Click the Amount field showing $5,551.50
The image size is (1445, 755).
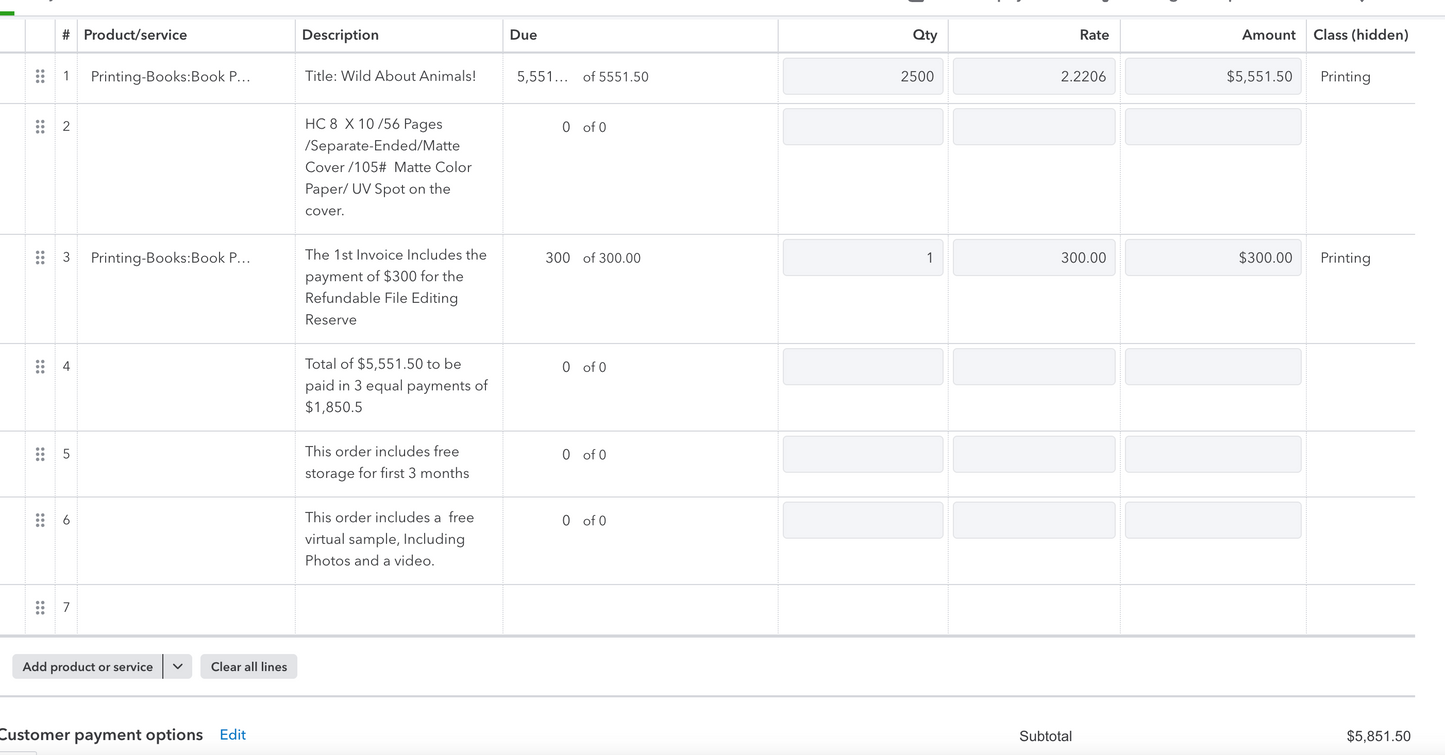[x=1212, y=77]
